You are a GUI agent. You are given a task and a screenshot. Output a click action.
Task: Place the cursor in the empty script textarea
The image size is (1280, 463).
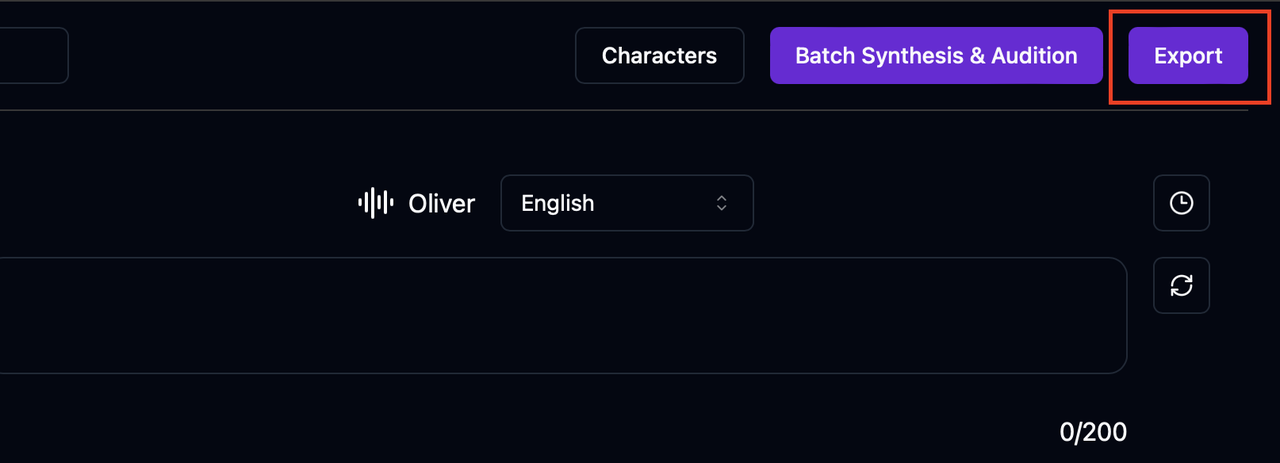coord(560,315)
